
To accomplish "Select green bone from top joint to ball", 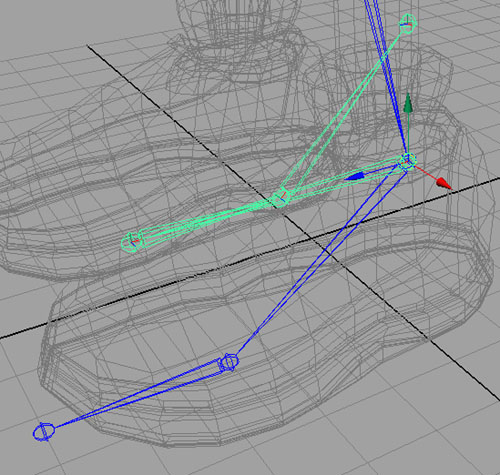I will click(x=343, y=110).
